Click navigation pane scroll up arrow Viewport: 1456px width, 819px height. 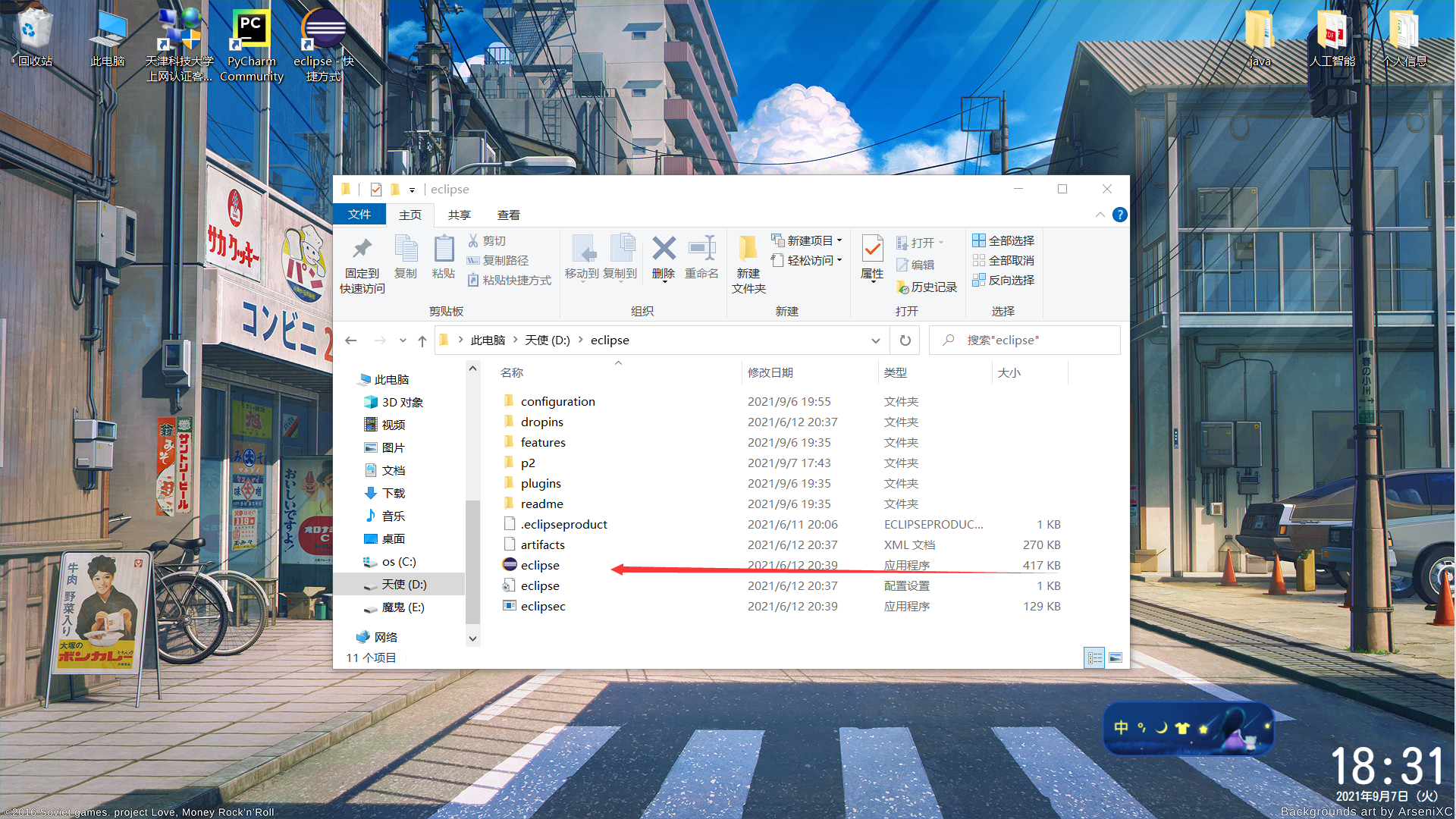472,369
